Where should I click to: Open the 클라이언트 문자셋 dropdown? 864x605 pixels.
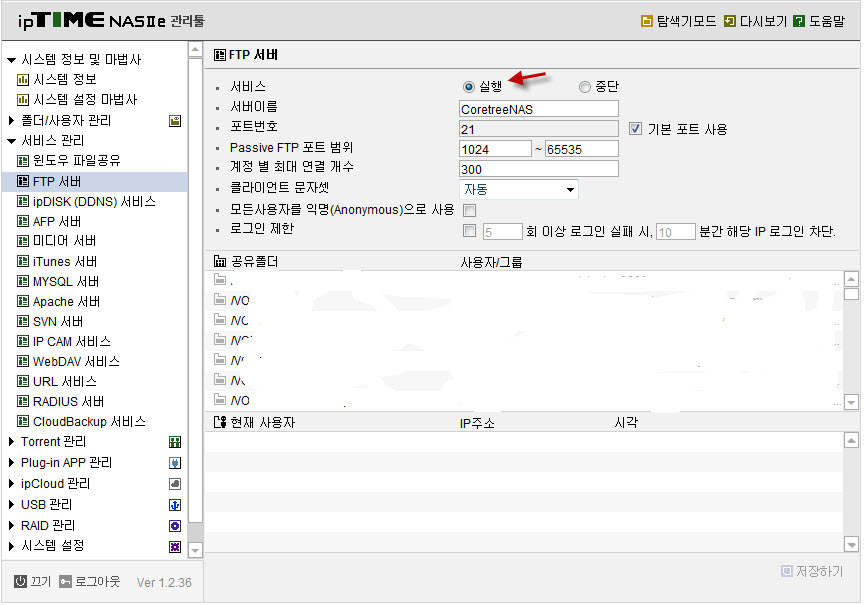(519, 190)
